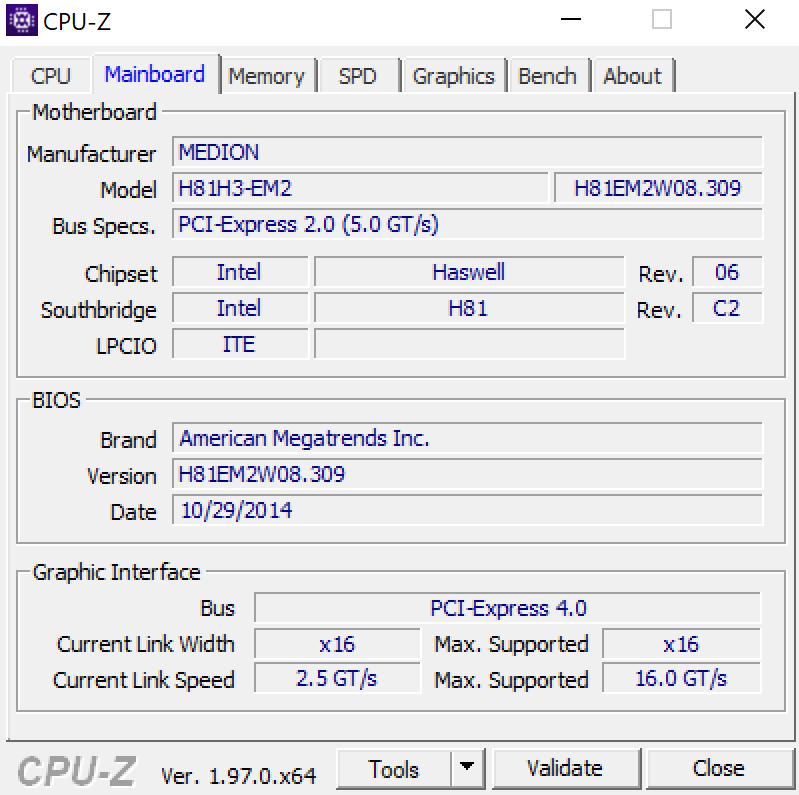Screen dimensions: 799x795
Task: Click the H81EM2W08.309 field beside Model
Action: coord(658,188)
